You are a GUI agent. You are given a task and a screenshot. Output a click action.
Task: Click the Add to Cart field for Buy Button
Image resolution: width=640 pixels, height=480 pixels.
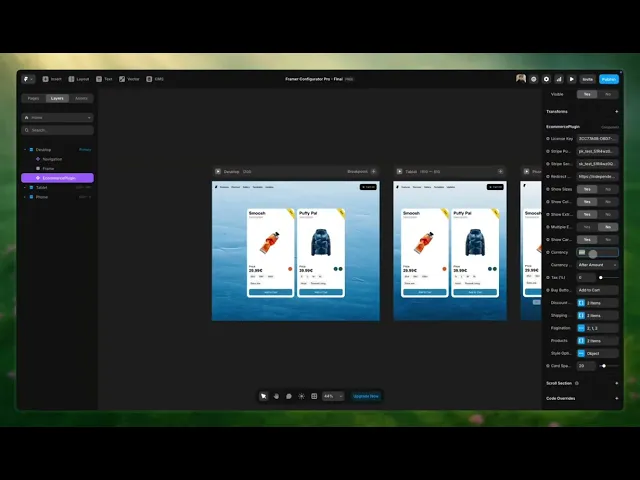click(598, 290)
